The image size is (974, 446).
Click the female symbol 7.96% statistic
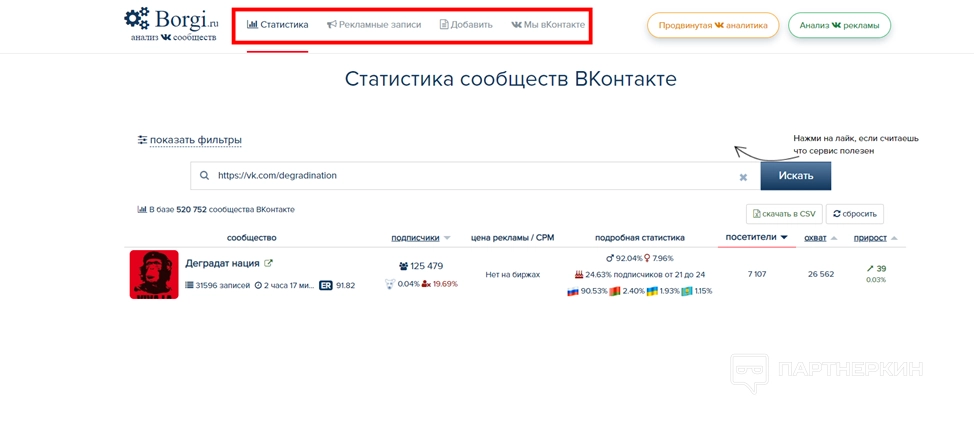click(659, 258)
